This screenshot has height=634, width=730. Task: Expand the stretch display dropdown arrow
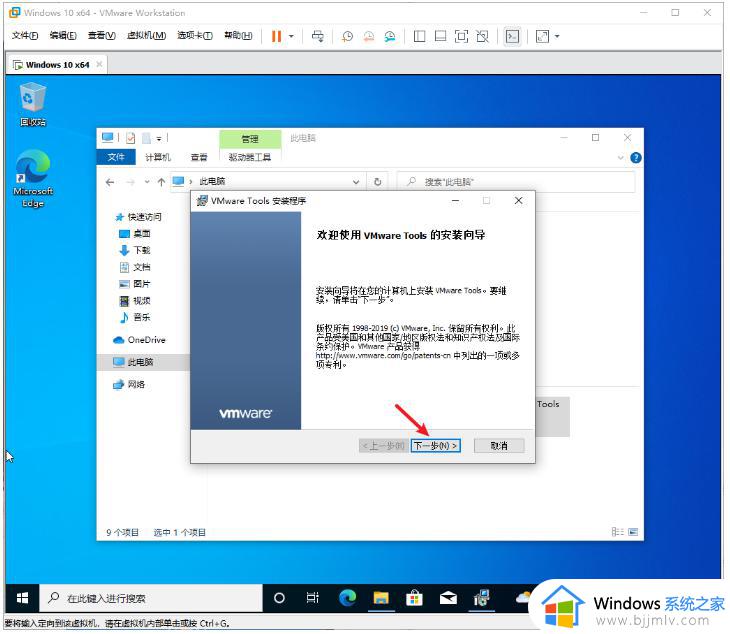click(x=557, y=36)
